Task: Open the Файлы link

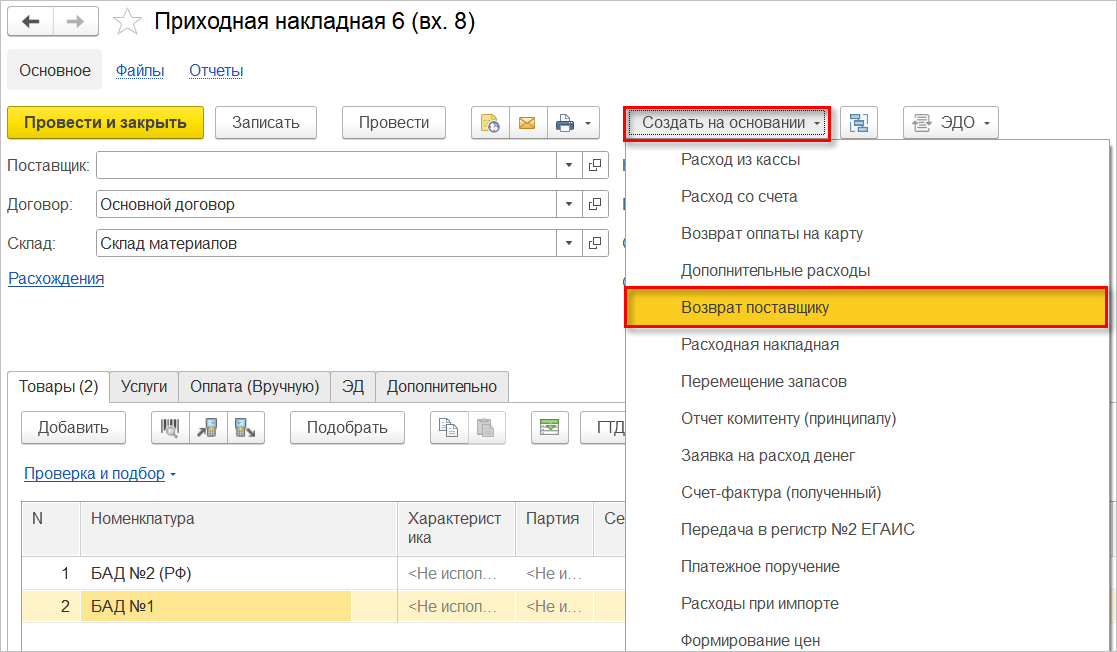Action: click(x=140, y=71)
